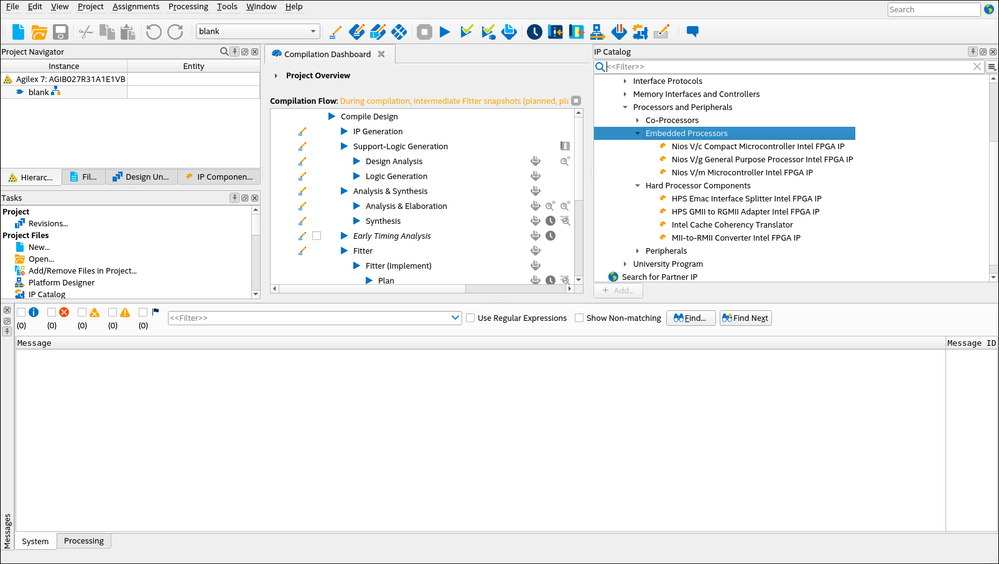This screenshot has width=999, height=564.
Task: Expand the Project Overview section
Action: [x=276, y=76]
